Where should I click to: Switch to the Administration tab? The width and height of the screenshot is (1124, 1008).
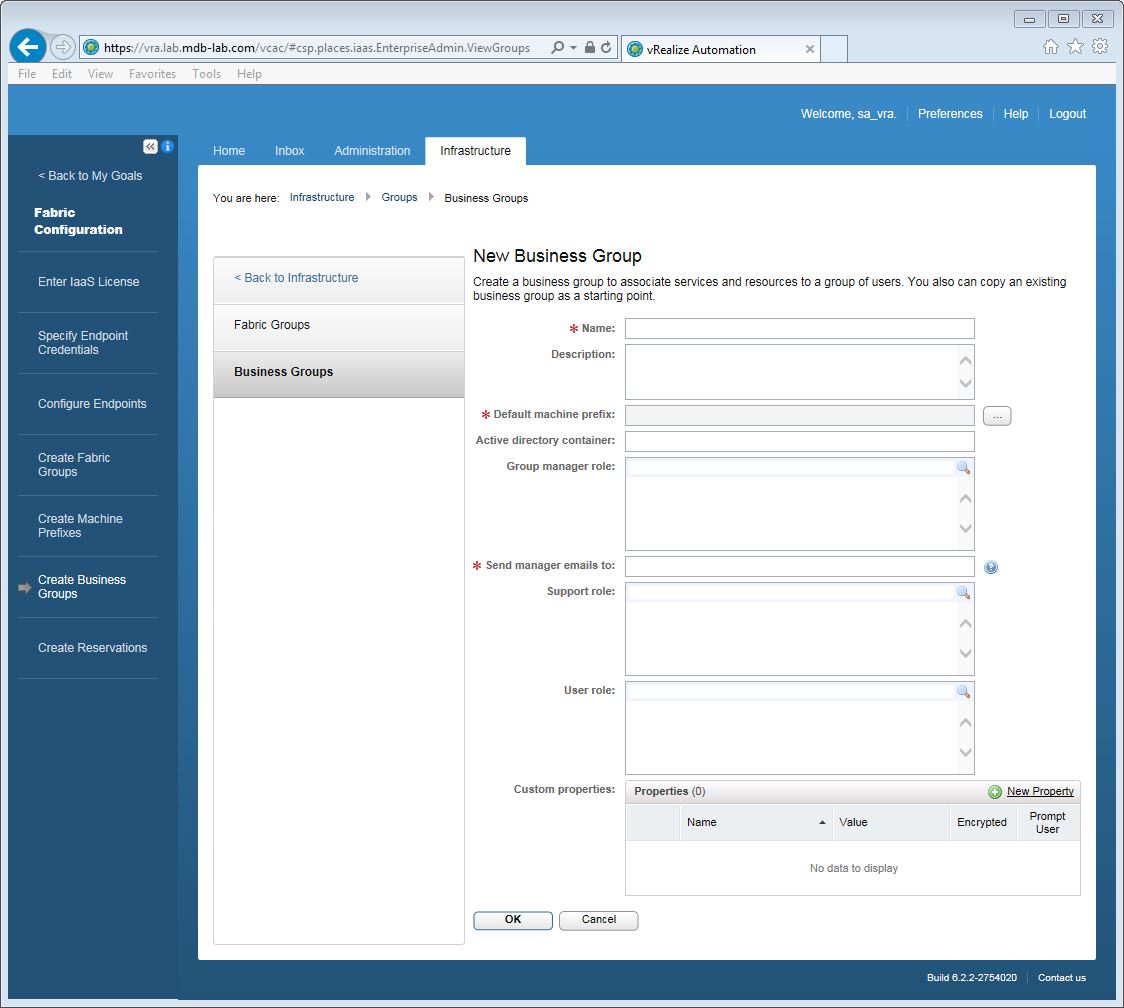372,151
